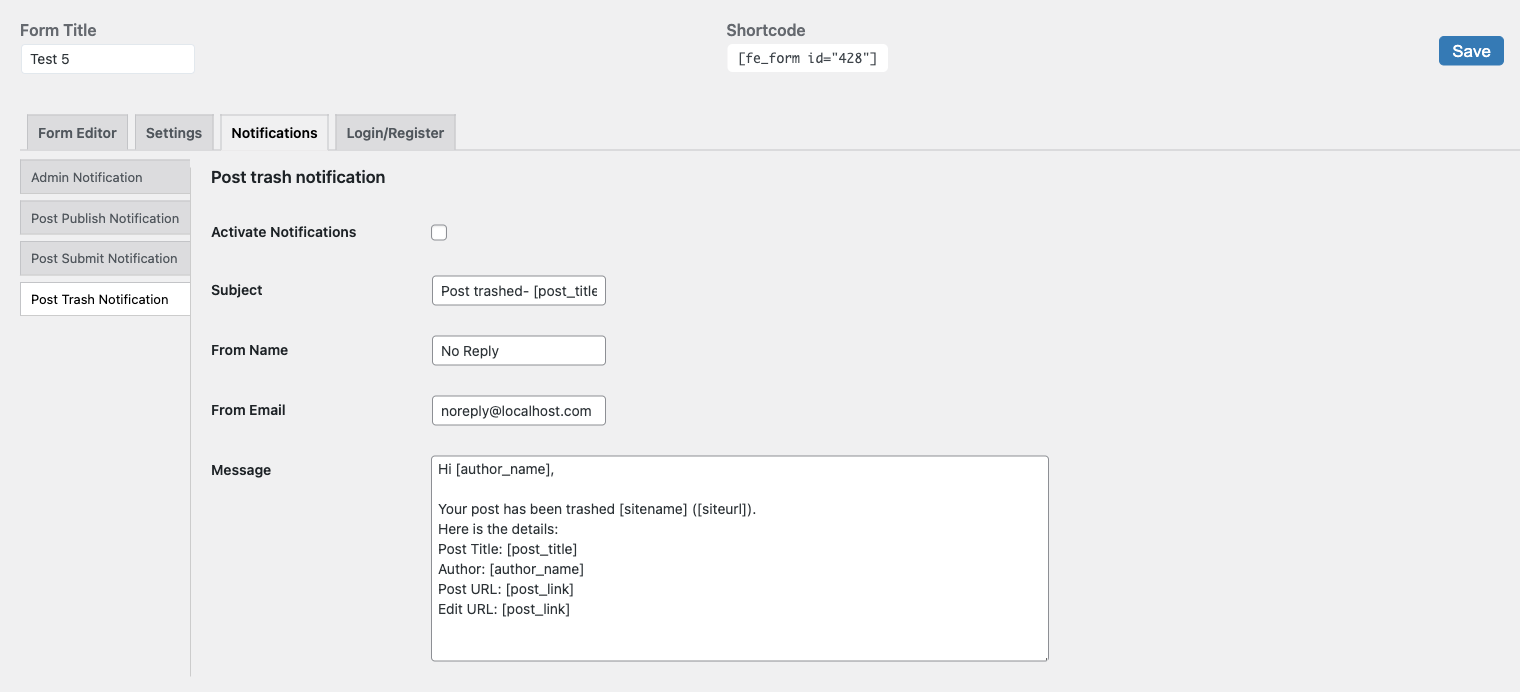The height and width of the screenshot is (692, 1520).
Task: Click the fe_form shortcode box
Action: click(807, 59)
